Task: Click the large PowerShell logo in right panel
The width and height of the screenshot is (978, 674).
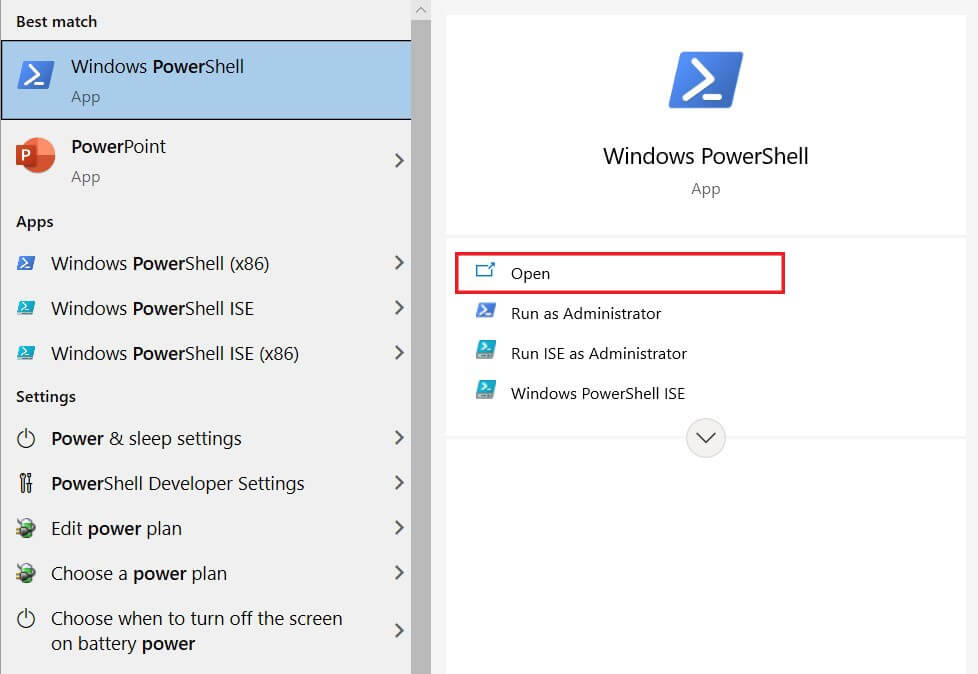Action: pyautogui.click(x=705, y=79)
